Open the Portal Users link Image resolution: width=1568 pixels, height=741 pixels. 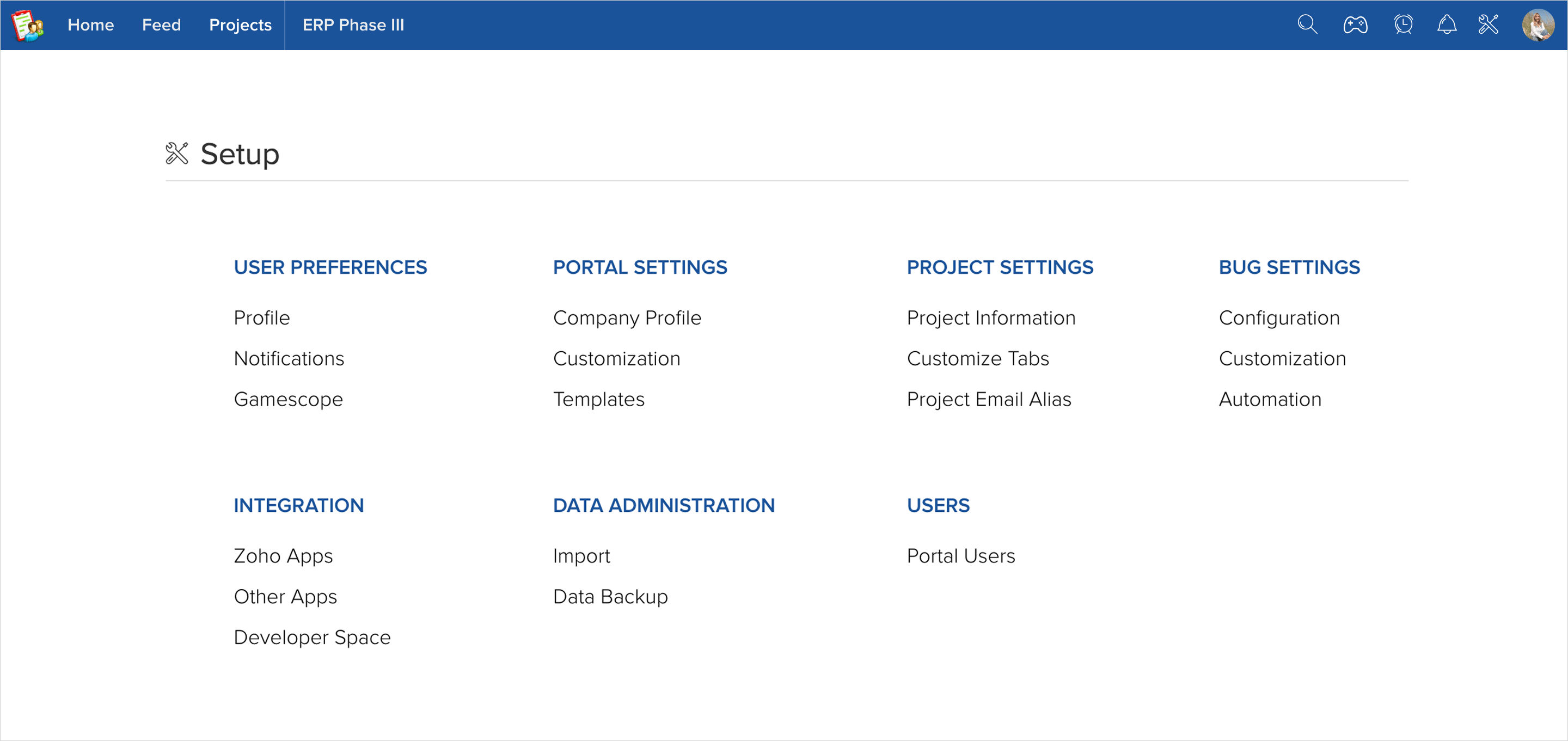[x=960, y=556]
